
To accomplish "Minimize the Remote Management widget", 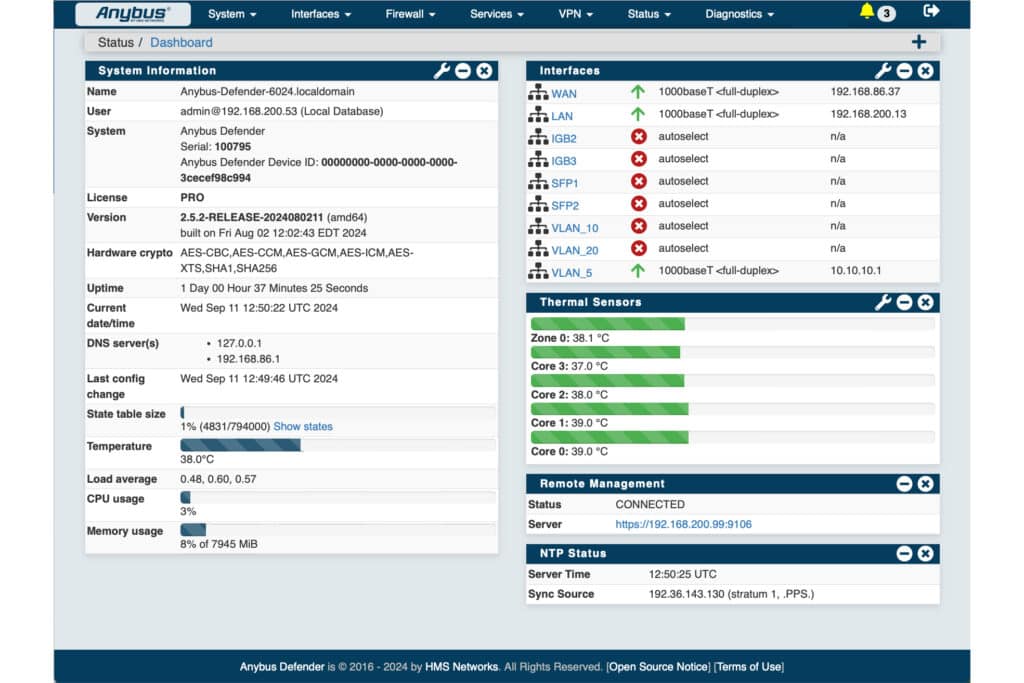I will point(904,484).
